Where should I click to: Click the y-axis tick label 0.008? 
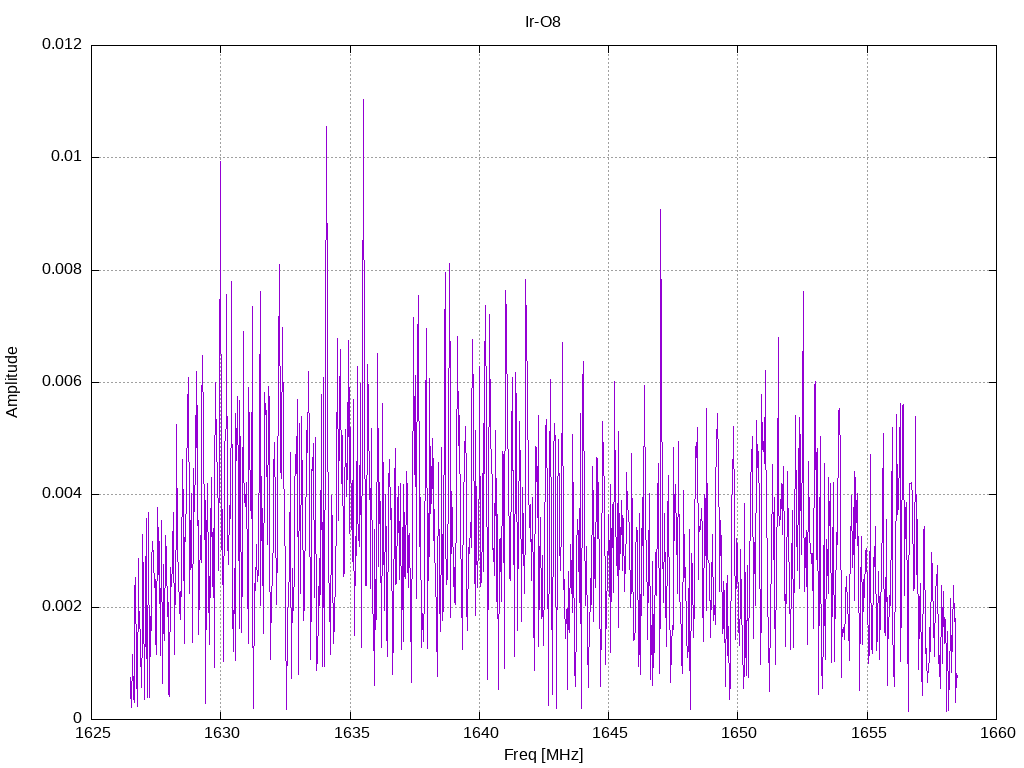point(62,270)
